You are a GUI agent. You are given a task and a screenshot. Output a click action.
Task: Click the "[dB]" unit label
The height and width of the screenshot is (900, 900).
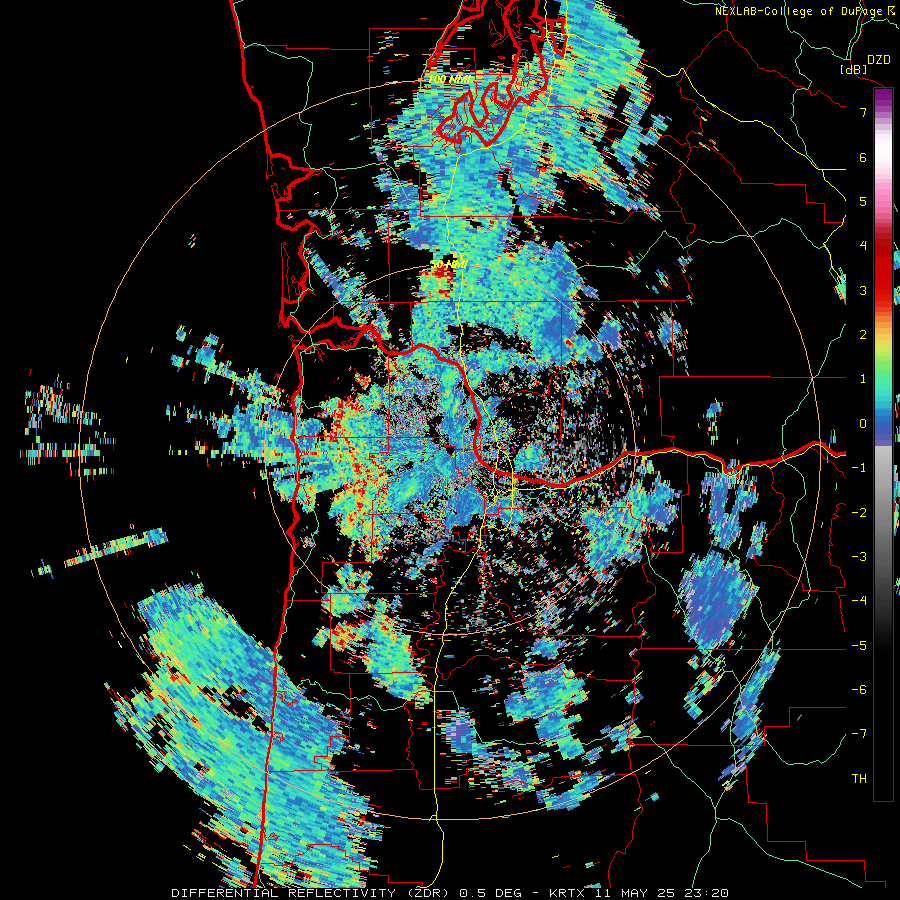tap(854, 69)
